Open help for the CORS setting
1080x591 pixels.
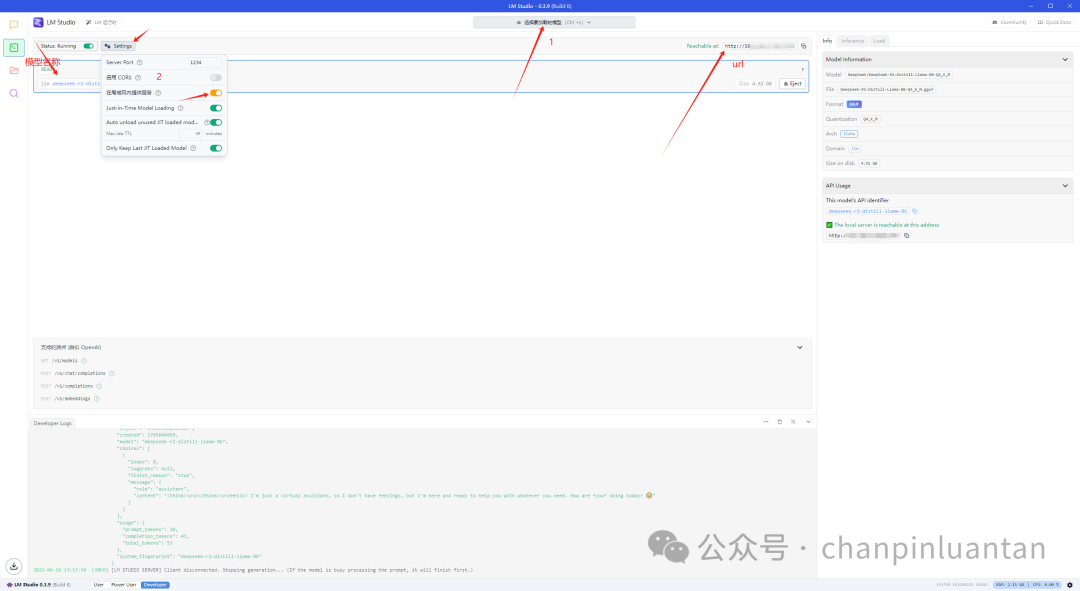(138, 78)
